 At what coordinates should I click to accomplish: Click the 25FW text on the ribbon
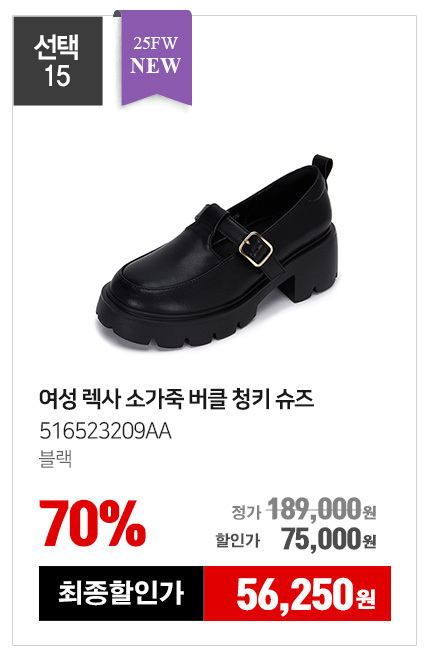(x=156, y=43)
